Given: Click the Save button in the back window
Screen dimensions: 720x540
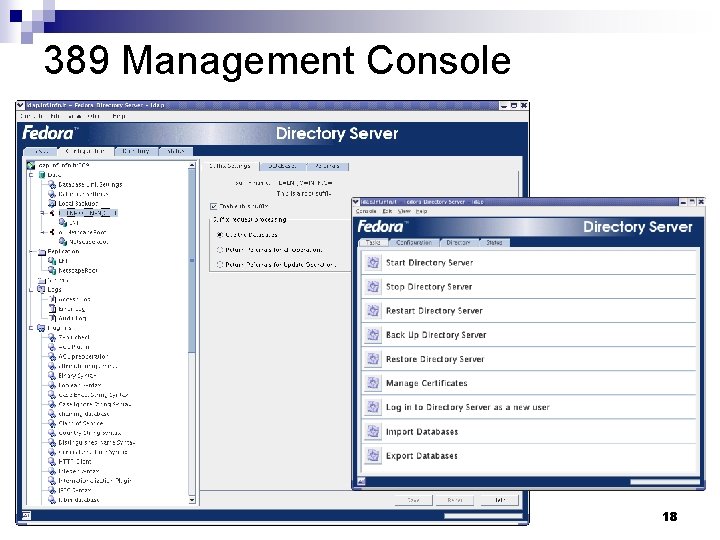Looking at the screenshot, I should [414, 500].
